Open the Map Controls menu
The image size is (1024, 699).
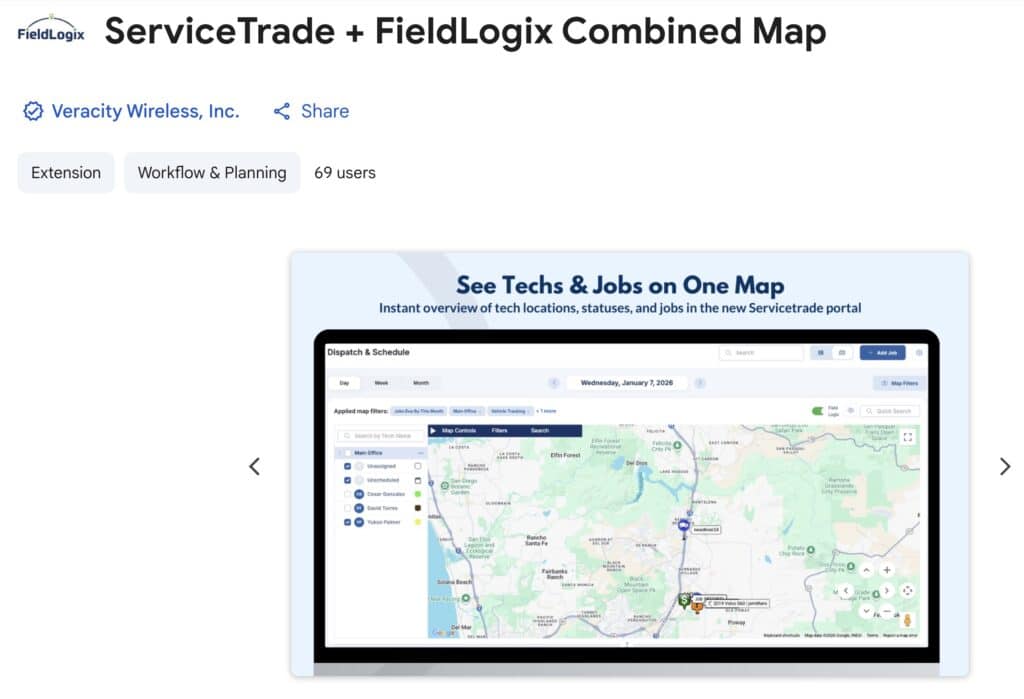458,431
